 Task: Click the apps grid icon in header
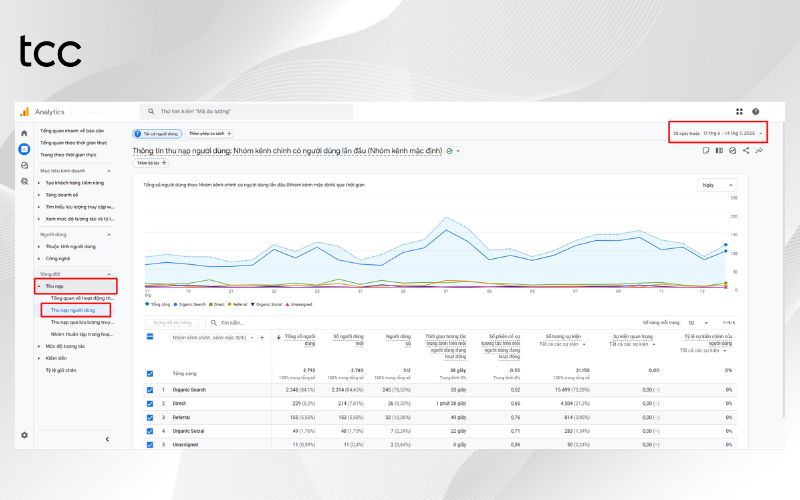[739, 112]
